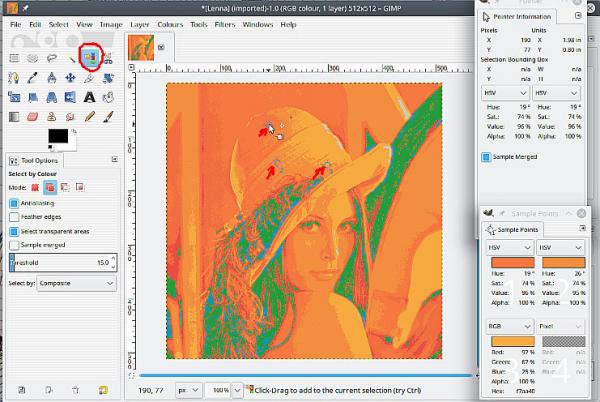Open right HSV dropdown in Pointer Information

[556, 93]
